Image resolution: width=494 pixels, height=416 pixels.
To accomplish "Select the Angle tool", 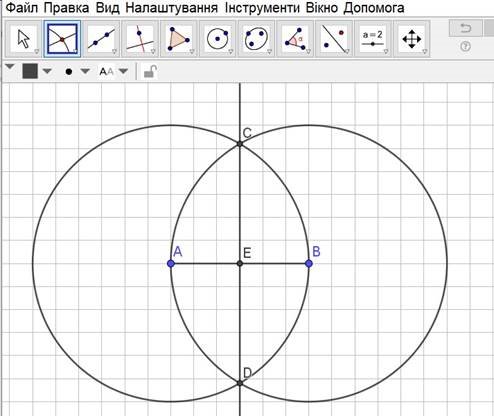I will click(x=295, y=39).
